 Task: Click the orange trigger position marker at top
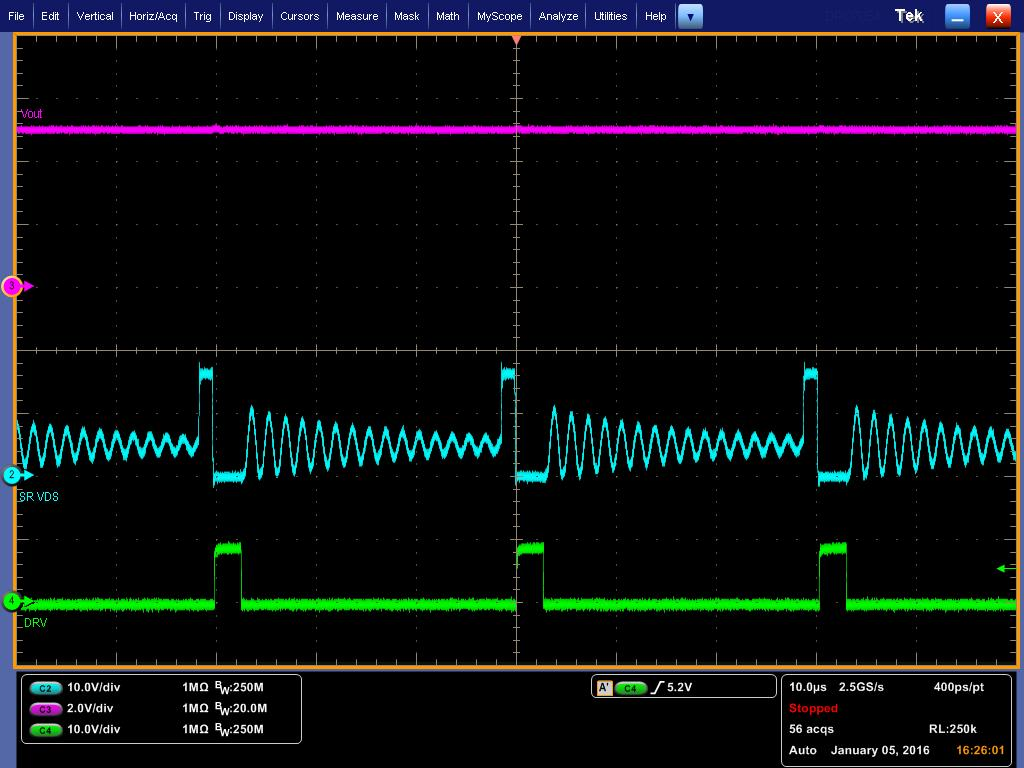pyautogui.click(x=516, y=40)
